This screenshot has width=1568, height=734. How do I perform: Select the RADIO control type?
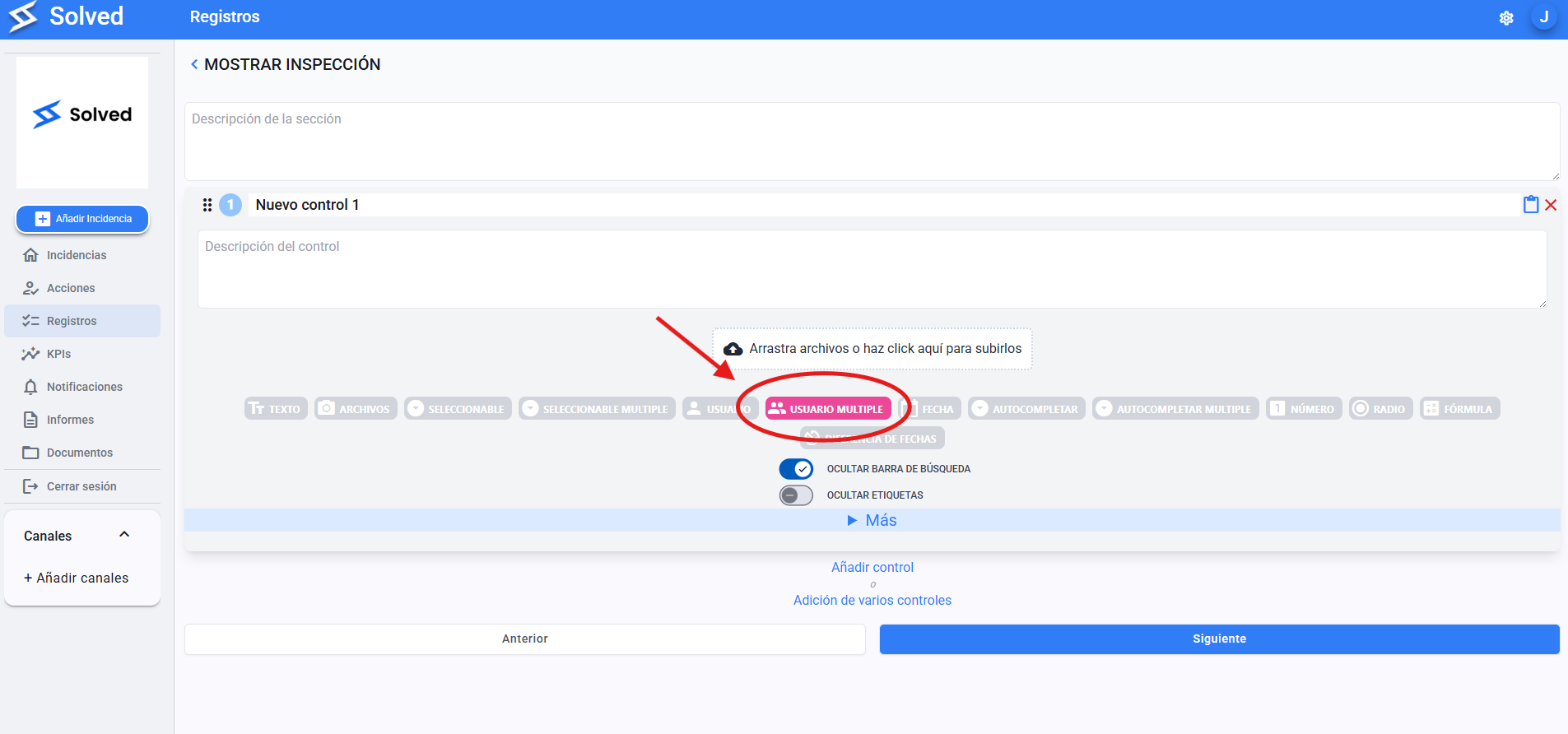1380,409
